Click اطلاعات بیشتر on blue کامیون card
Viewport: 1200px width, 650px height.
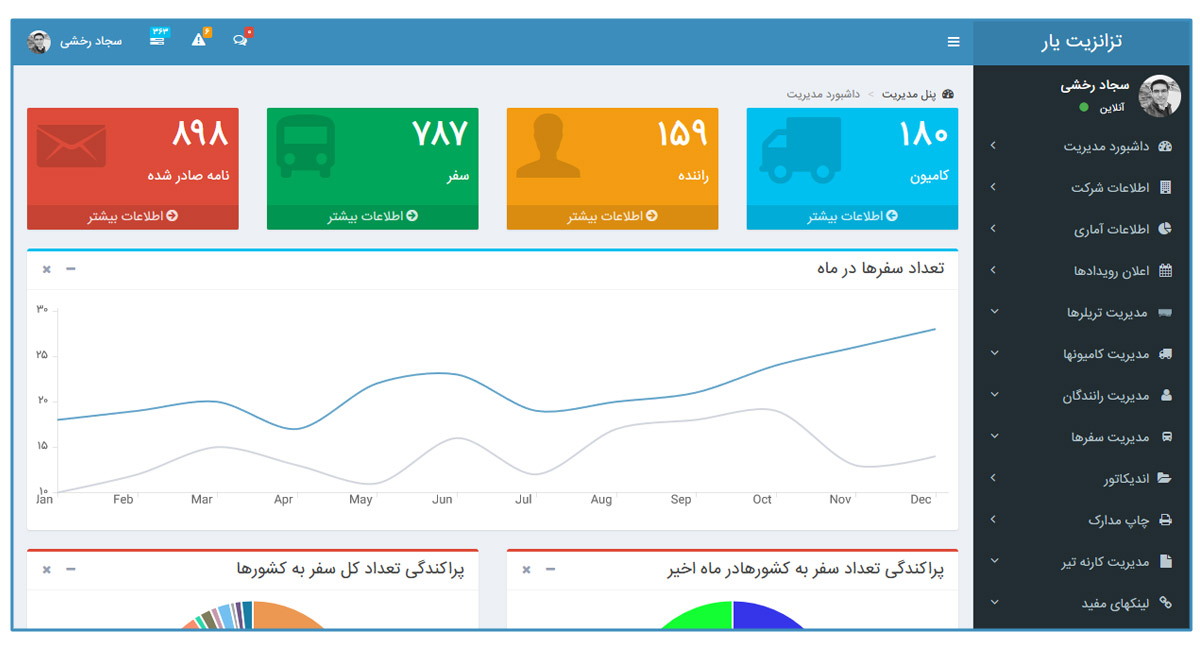pyautogui.click(x=852, y=217)
